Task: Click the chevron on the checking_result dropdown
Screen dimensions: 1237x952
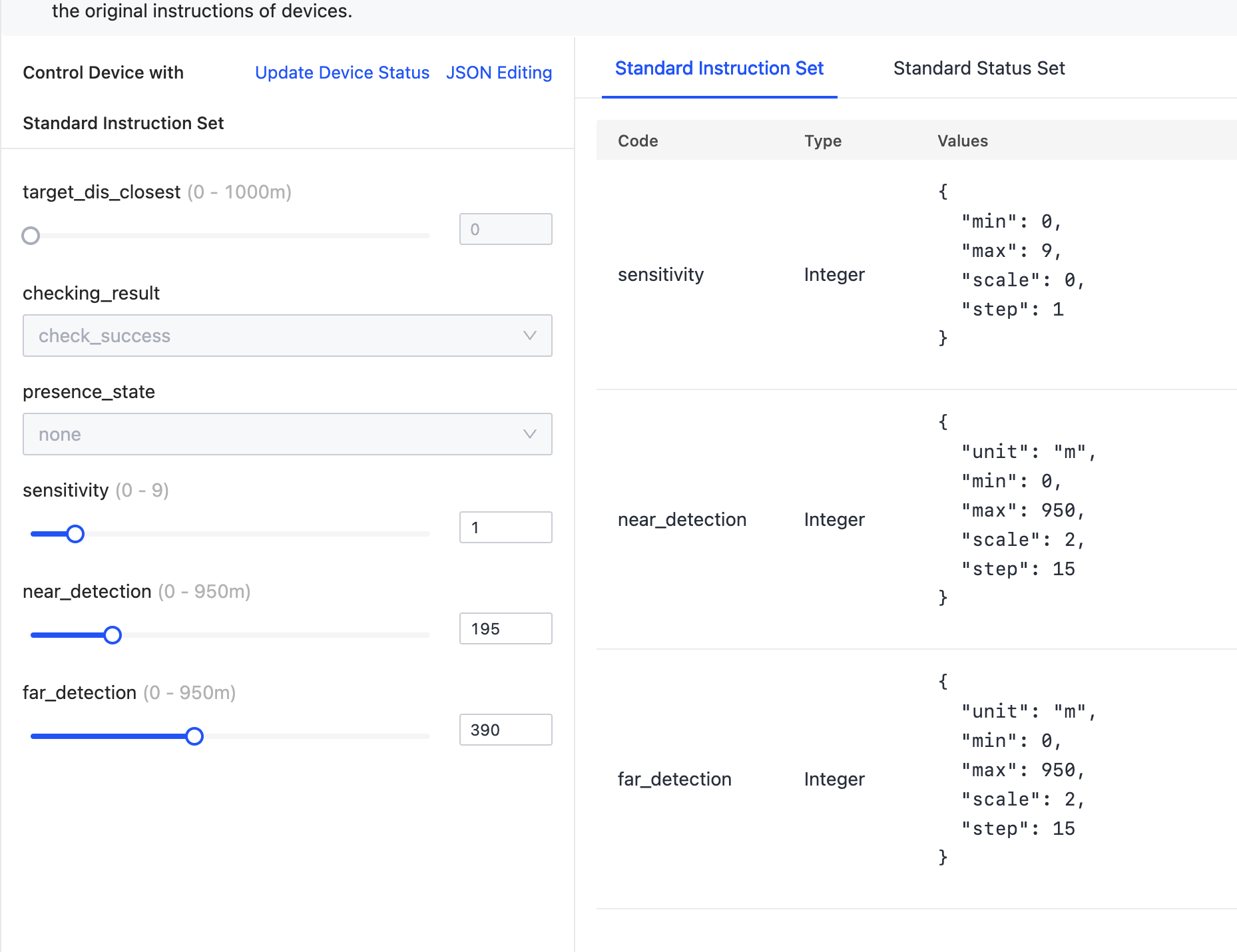Action: 529,336
